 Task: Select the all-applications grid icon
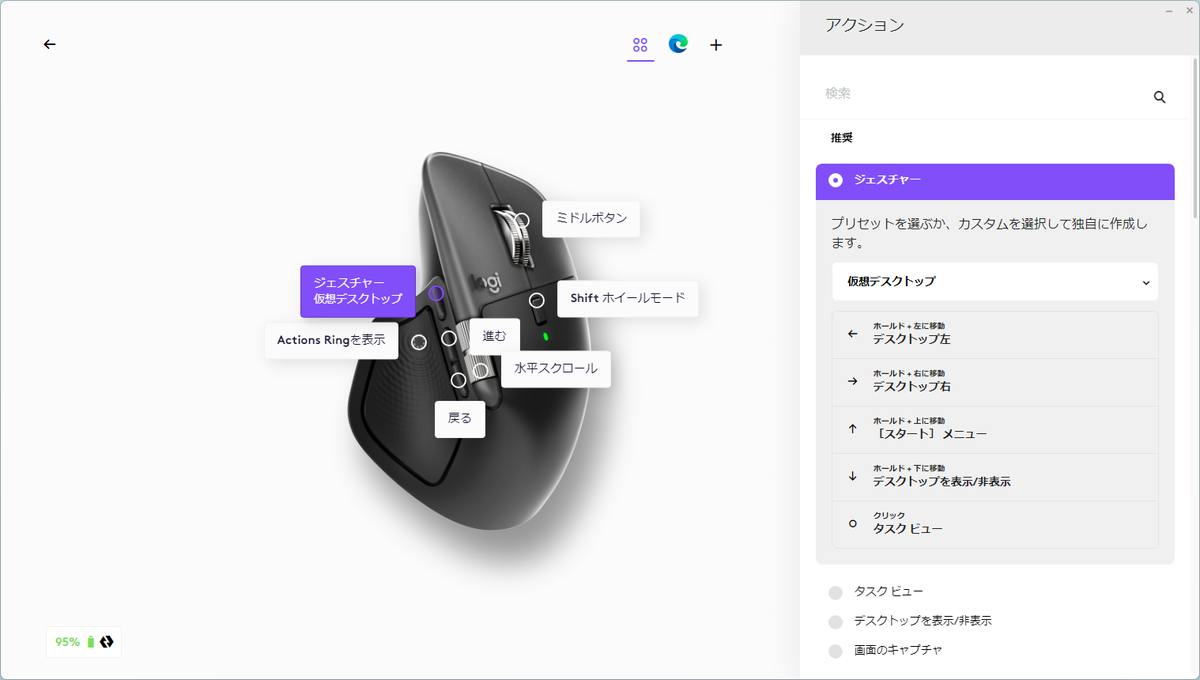[641, 45]
